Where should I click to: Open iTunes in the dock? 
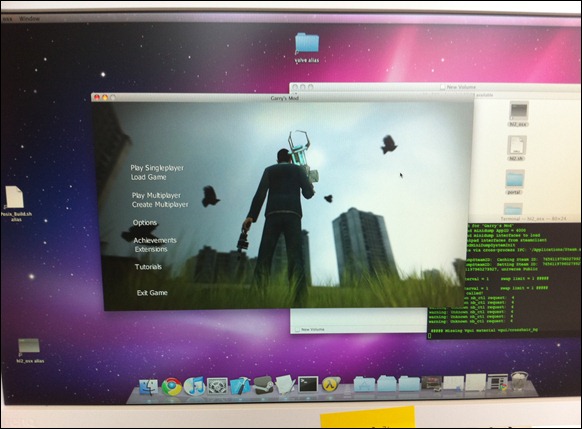tap(194, 386)
